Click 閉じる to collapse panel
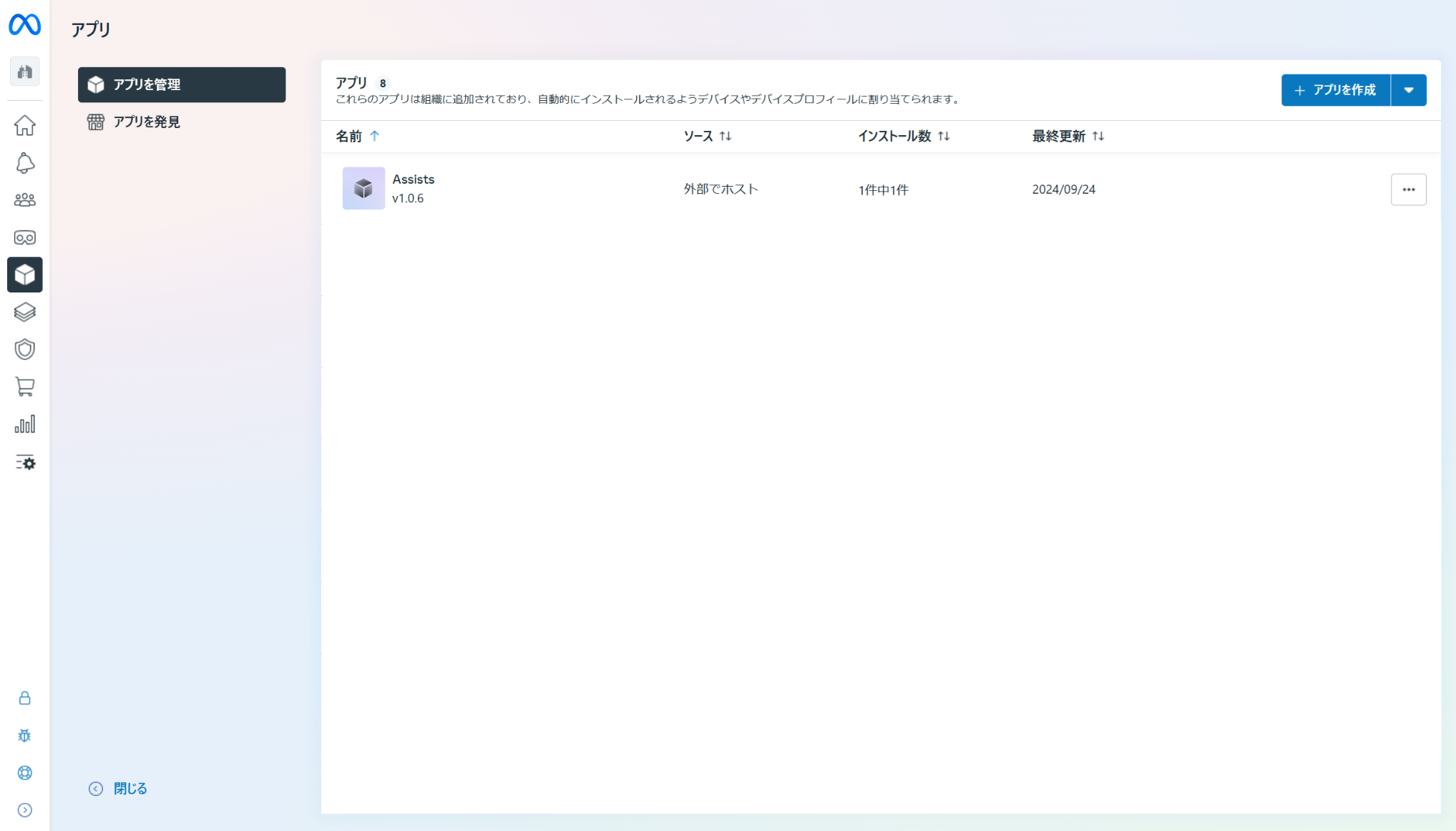The height and width of the screenshot is (831, 1456). [118, 788]
